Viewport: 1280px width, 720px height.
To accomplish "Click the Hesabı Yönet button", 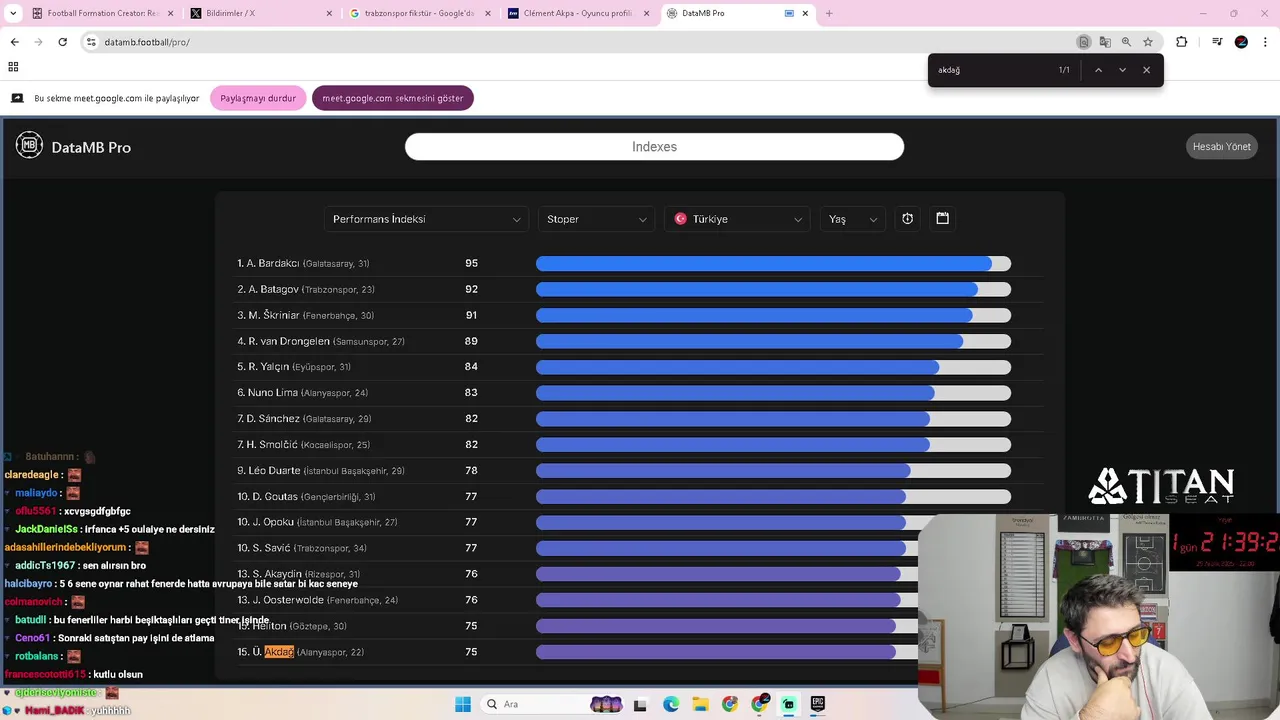I will point(1221,146).
